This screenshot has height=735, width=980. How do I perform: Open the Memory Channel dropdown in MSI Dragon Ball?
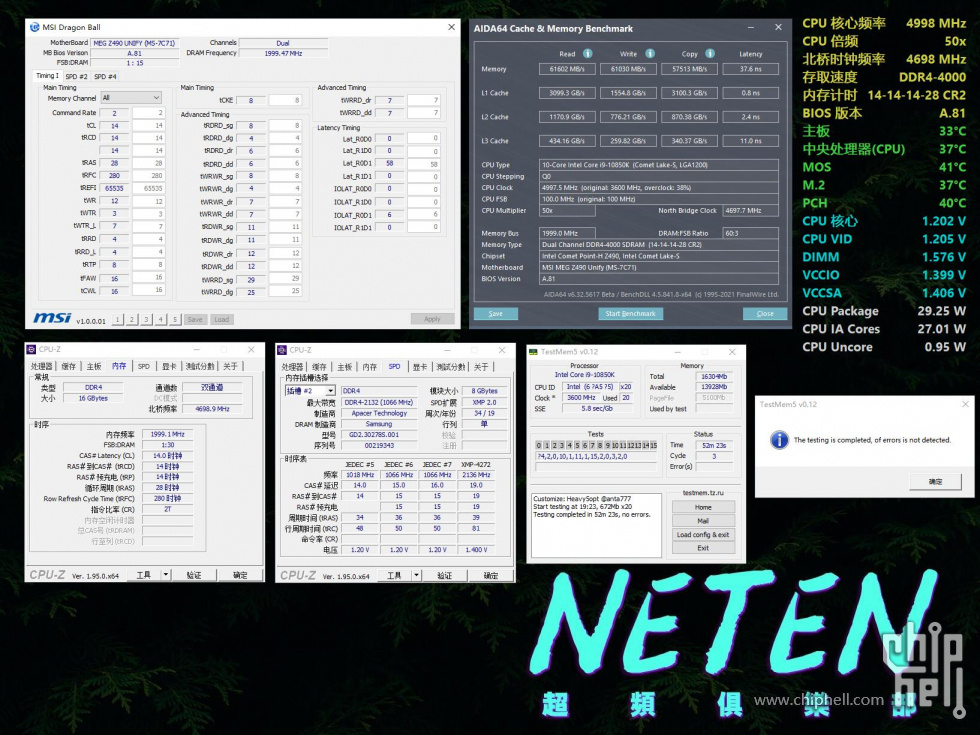[131, 98]
